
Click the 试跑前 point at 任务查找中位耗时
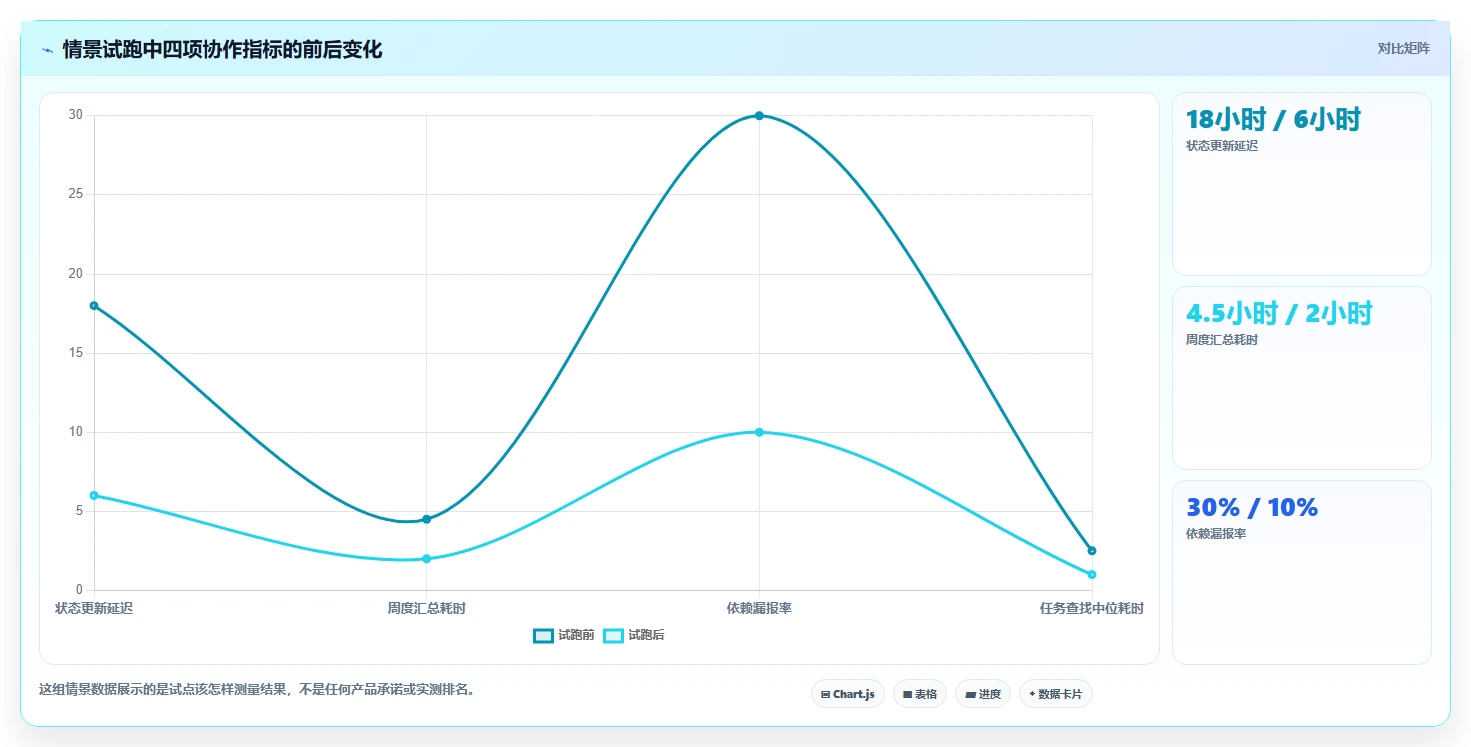[x=1092, y=551]
